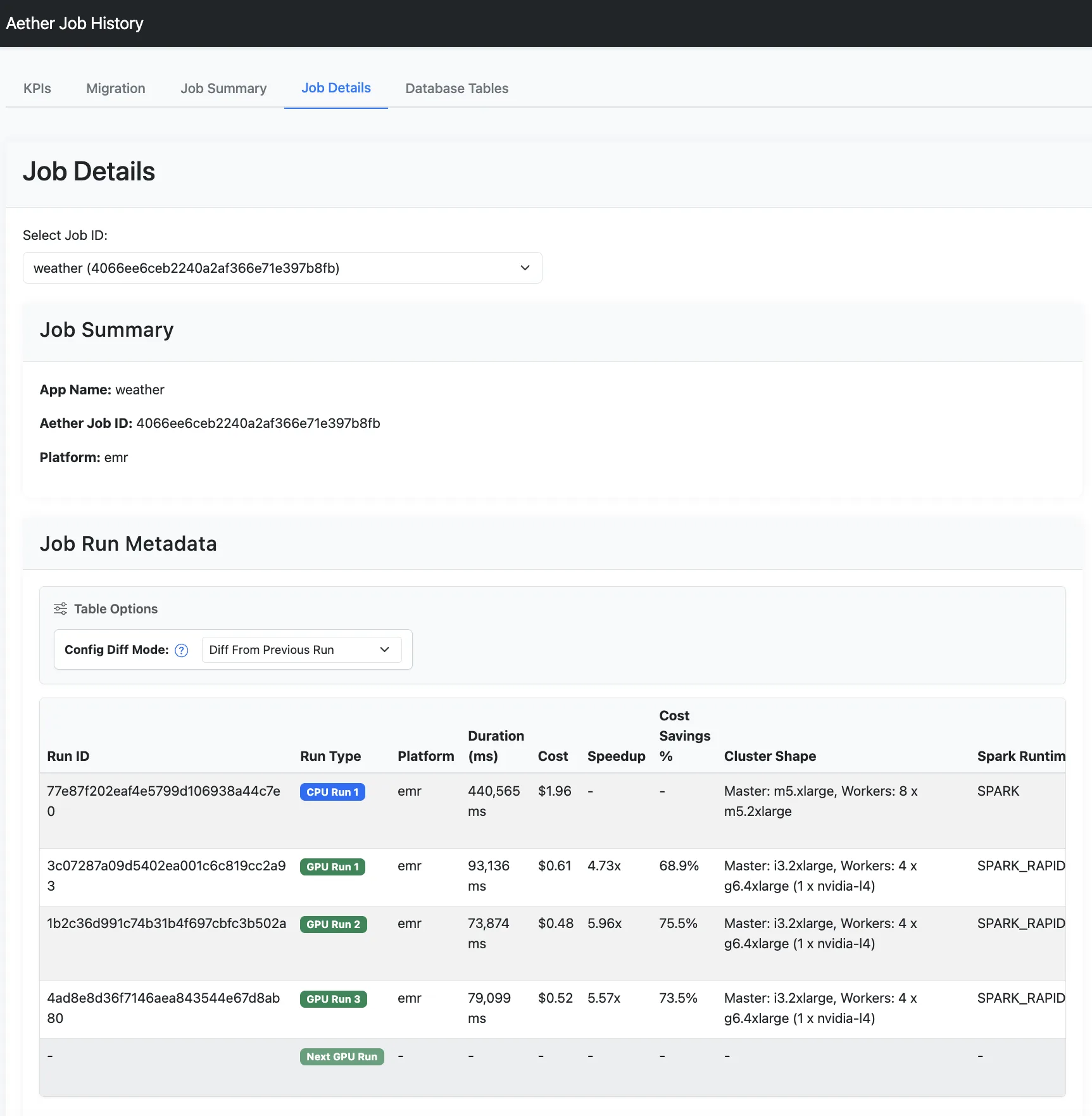This screenshot has height=1116, width=1092.
Task: Click the GPU Run 2 badge
Action: pos(333,924)
